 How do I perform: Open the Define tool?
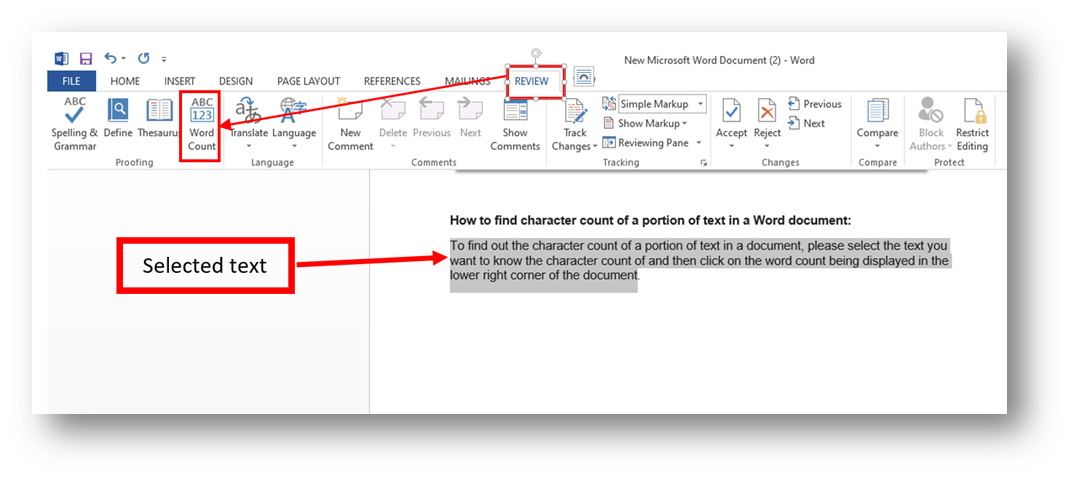coord(118,118)
